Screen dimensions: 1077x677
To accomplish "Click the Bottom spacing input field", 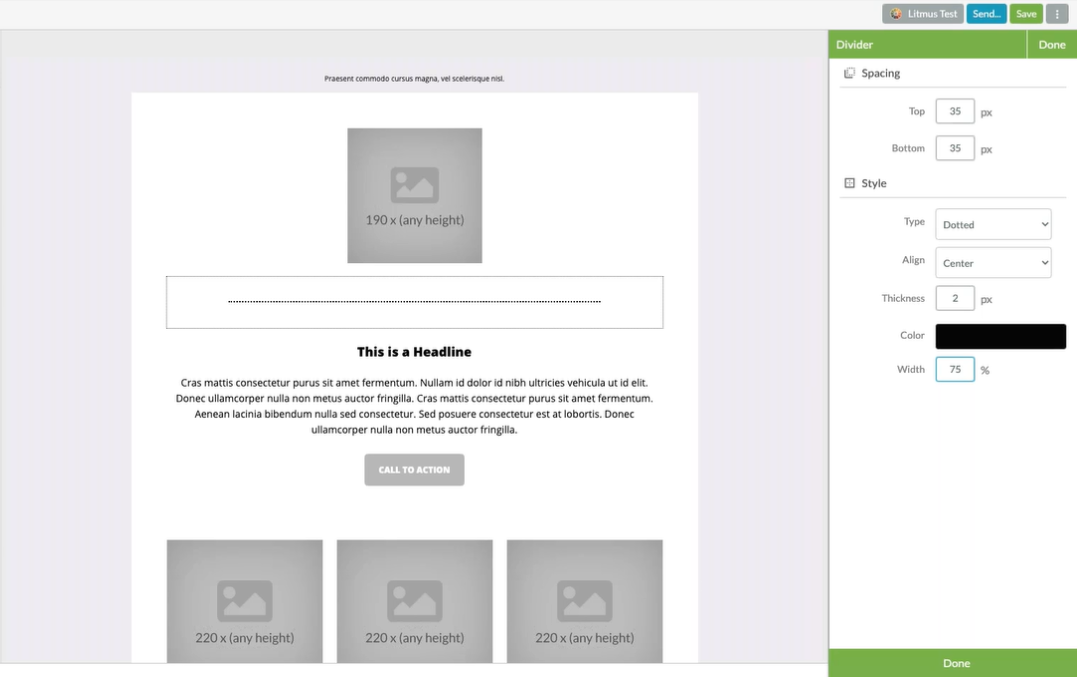I will click(954, 148).
